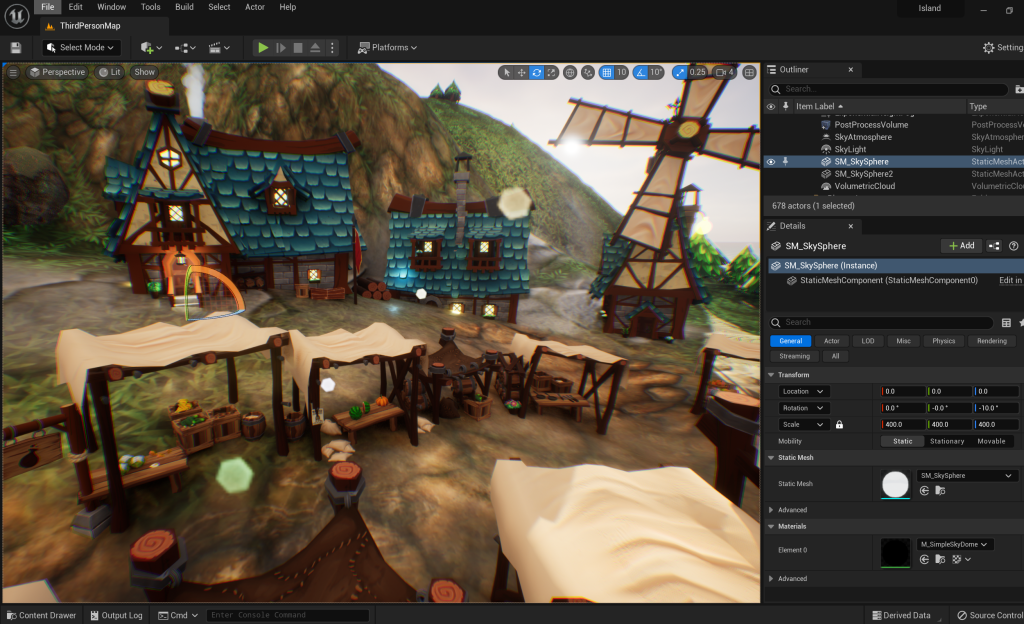Select PostProcessVolume in the Outliner
Image resolution: width=1024 pixels, height=624 pixels.
pos(871,125)
